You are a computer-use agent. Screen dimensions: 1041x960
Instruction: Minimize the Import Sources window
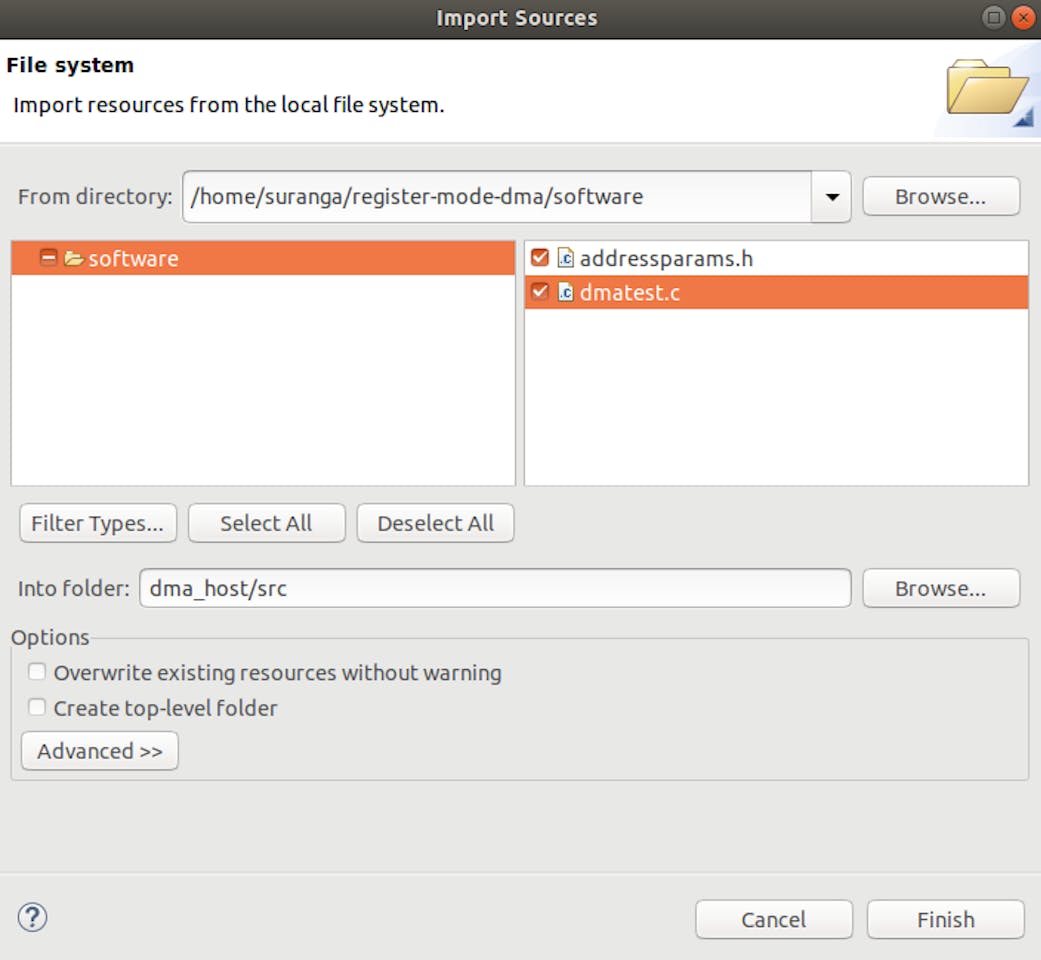[x=991, y=17]
